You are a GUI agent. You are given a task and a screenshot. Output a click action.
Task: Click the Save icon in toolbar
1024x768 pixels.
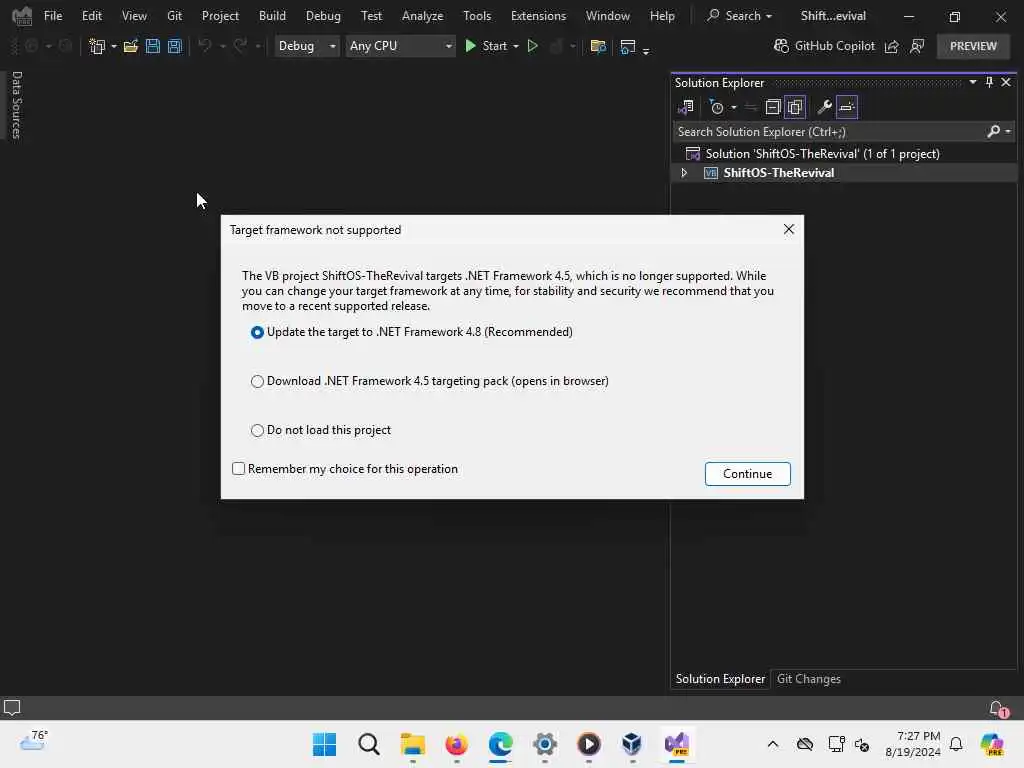pos(153,46)
